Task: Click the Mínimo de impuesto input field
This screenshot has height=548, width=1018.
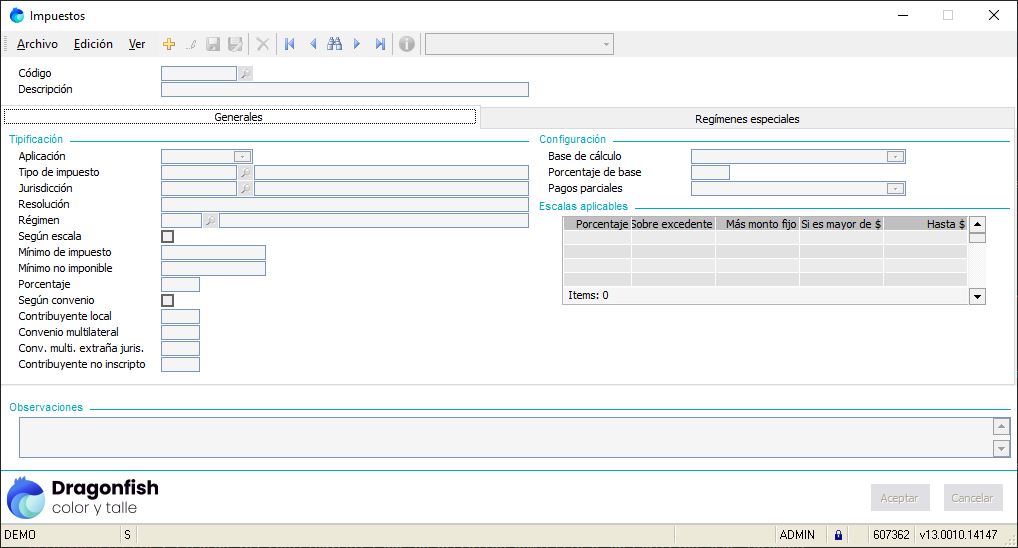Action: pyautogui.click(x=213, y=253)
